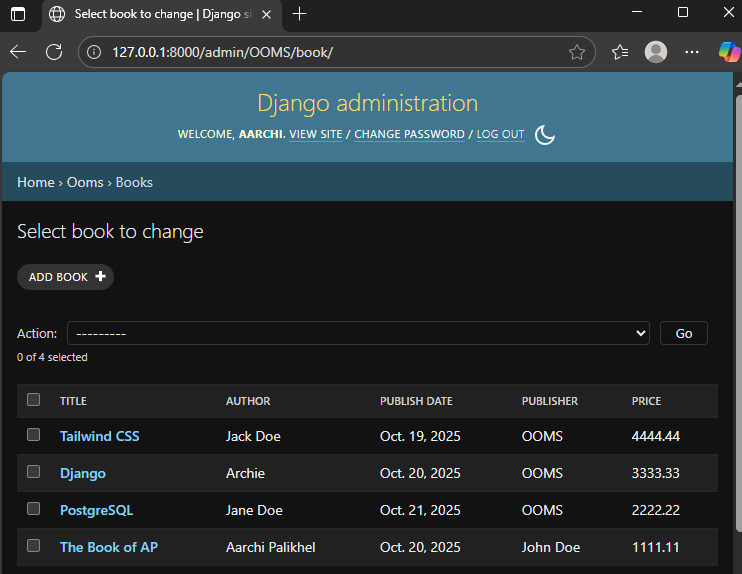Click publish date 'Oct. 21, 2025'
This screenshot has height=574, width=742.
pyautogui.click(x=420, y=510)
